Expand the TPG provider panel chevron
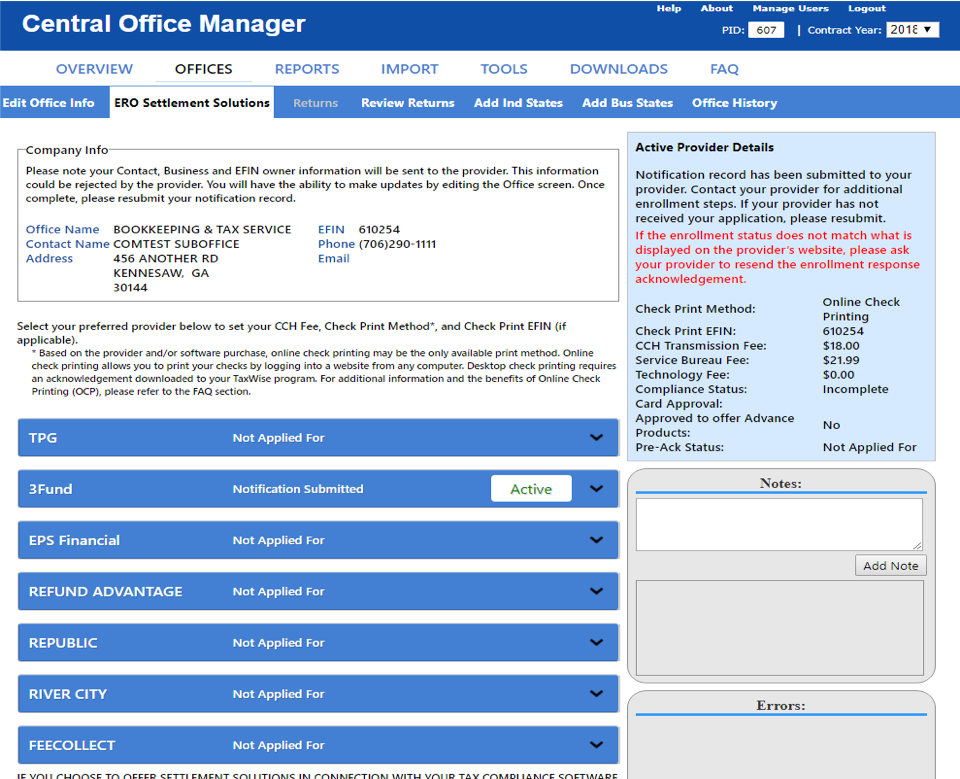This screenshot has height=779, width=960. [x=596, y=438]
